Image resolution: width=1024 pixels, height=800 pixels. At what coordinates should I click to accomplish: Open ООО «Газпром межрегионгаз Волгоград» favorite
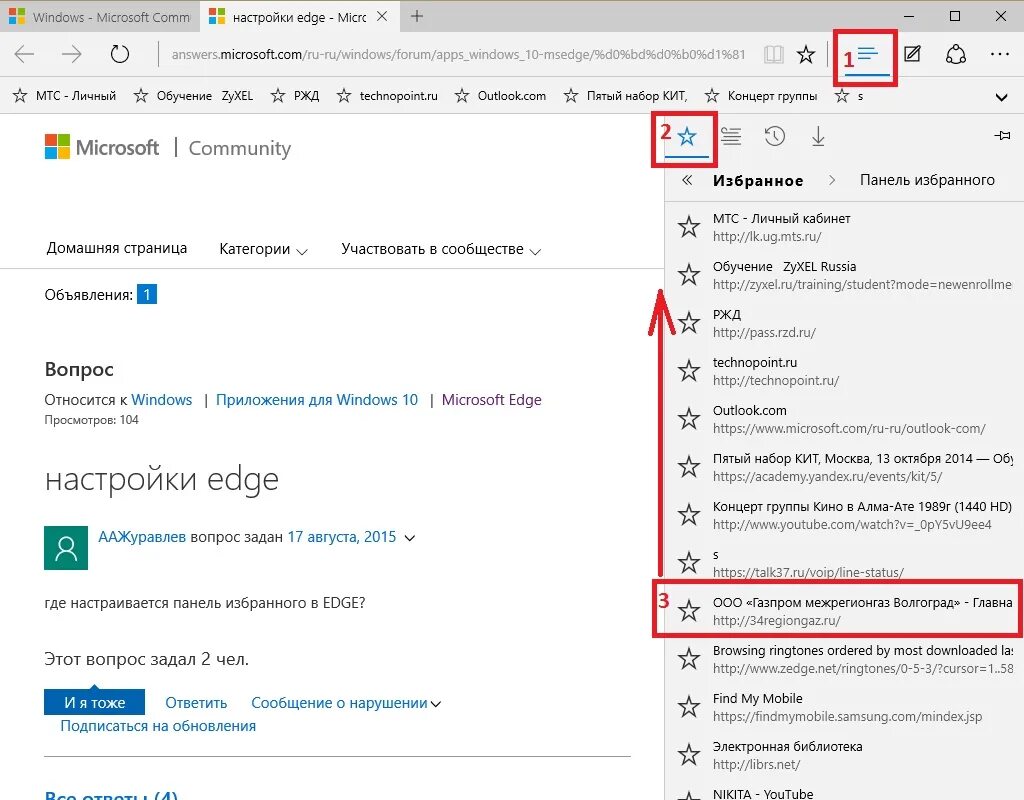(x=844, y=611)
